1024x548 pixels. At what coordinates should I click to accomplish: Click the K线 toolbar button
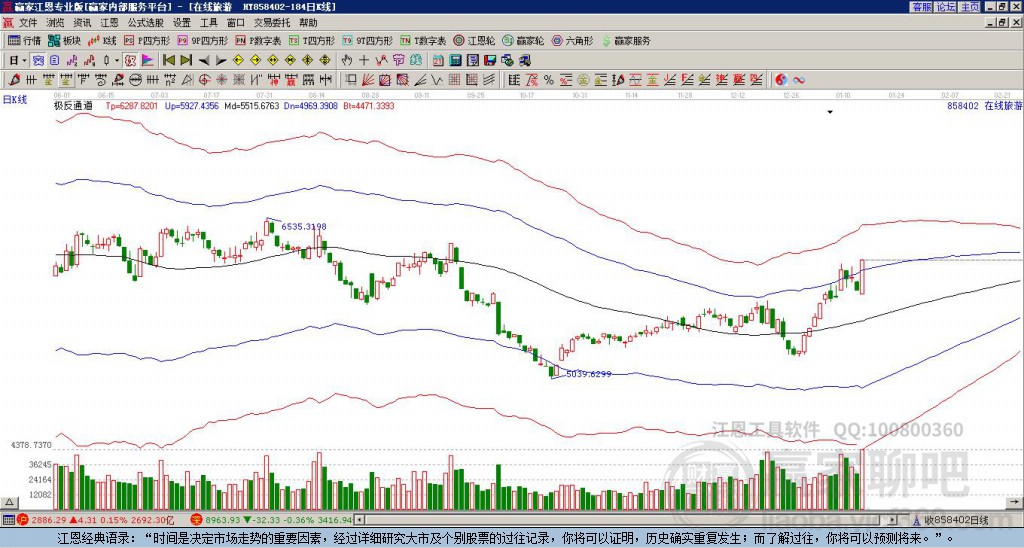[102, 40]
